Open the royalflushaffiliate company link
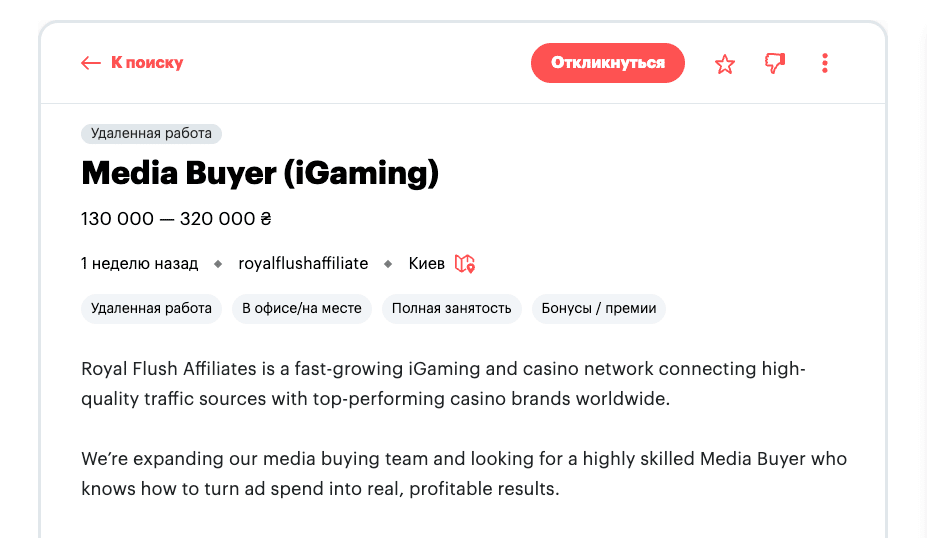927x538 pixels. (303, 264)
